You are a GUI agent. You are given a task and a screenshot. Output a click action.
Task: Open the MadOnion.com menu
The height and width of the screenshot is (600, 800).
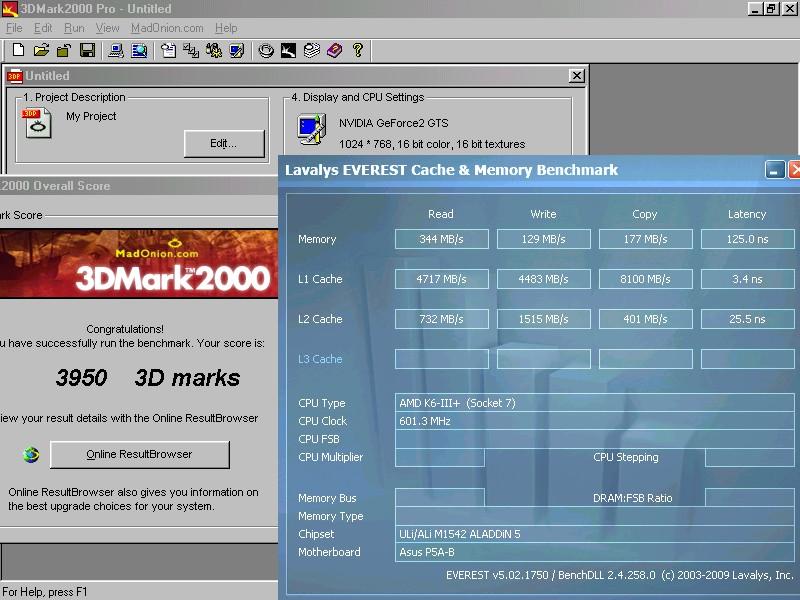167,28
